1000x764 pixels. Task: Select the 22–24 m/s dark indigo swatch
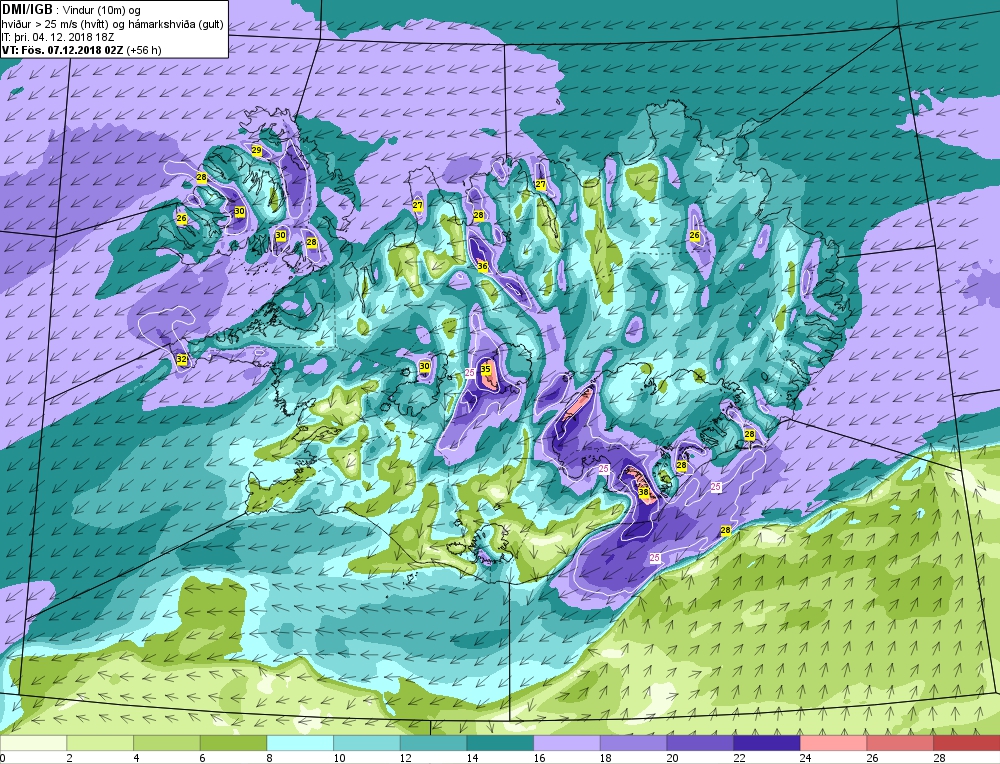[x=767, y=743]
